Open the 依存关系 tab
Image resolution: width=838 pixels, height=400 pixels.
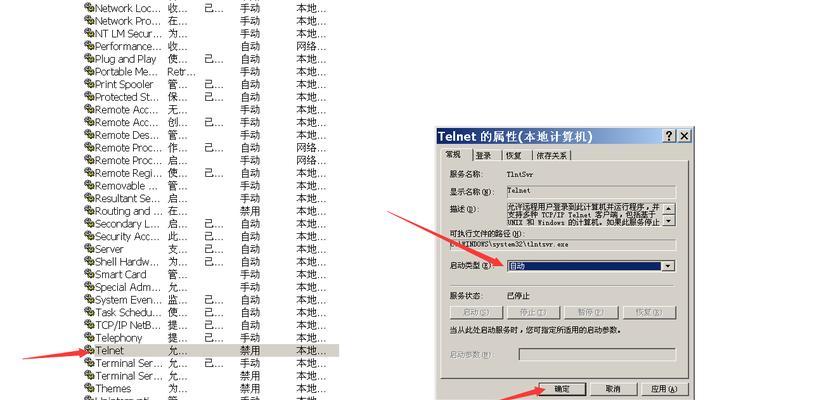[x=552, y=156]
